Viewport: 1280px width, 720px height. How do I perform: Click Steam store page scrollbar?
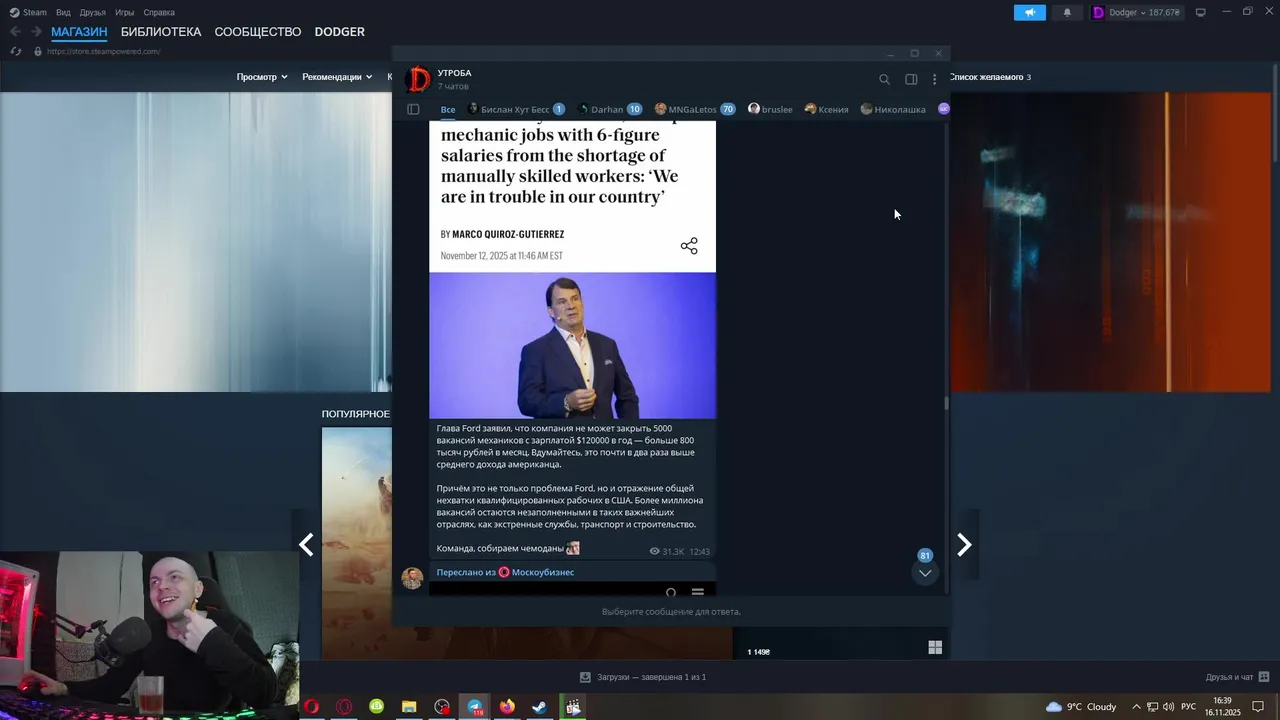1275,113
